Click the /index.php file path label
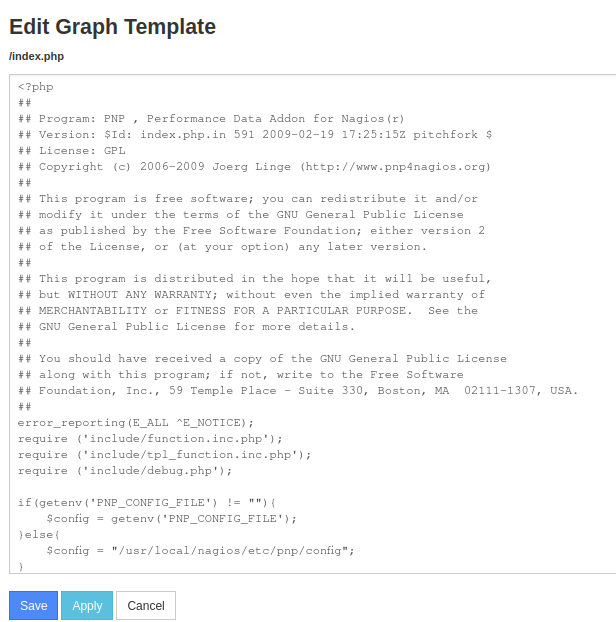 tap(36, 56)
